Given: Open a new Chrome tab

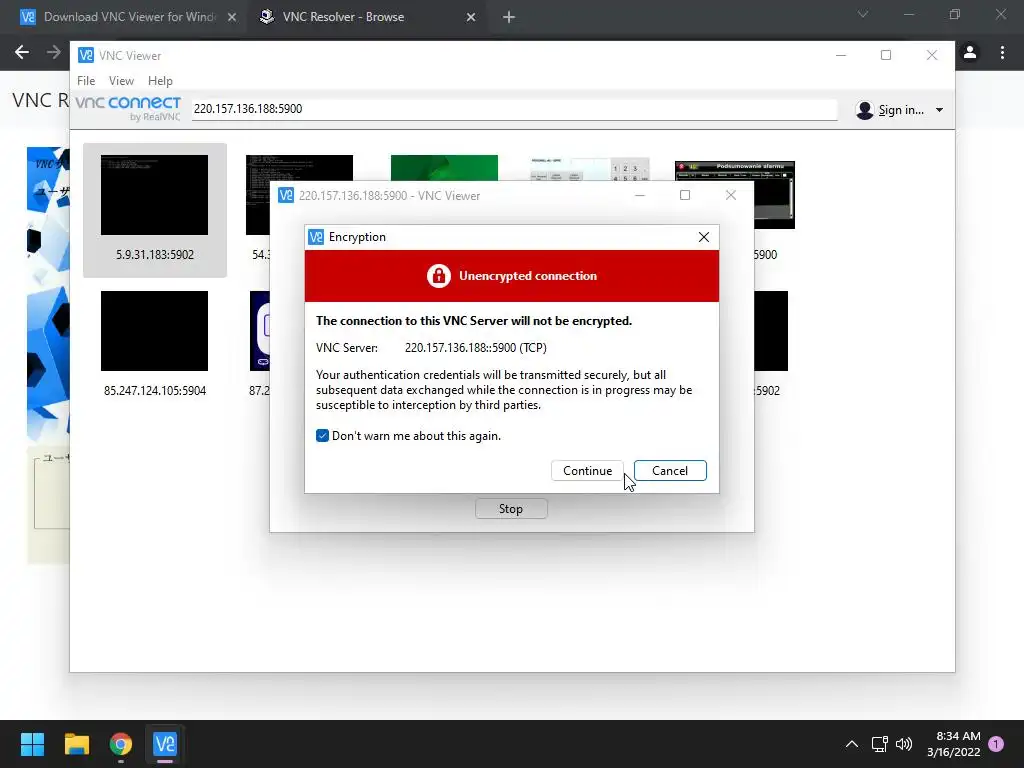Looking at the screenshot, I should 509,17.
